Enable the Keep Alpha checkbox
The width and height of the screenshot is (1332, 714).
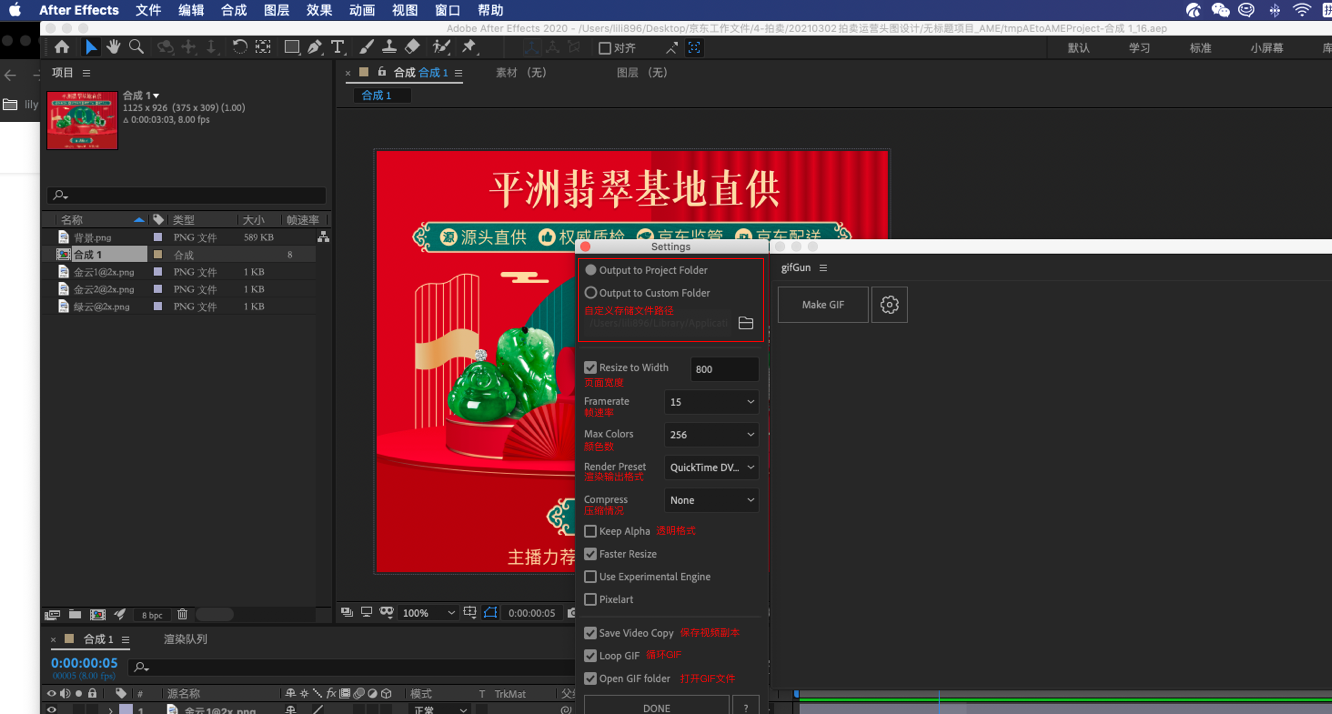coord(590,531)
